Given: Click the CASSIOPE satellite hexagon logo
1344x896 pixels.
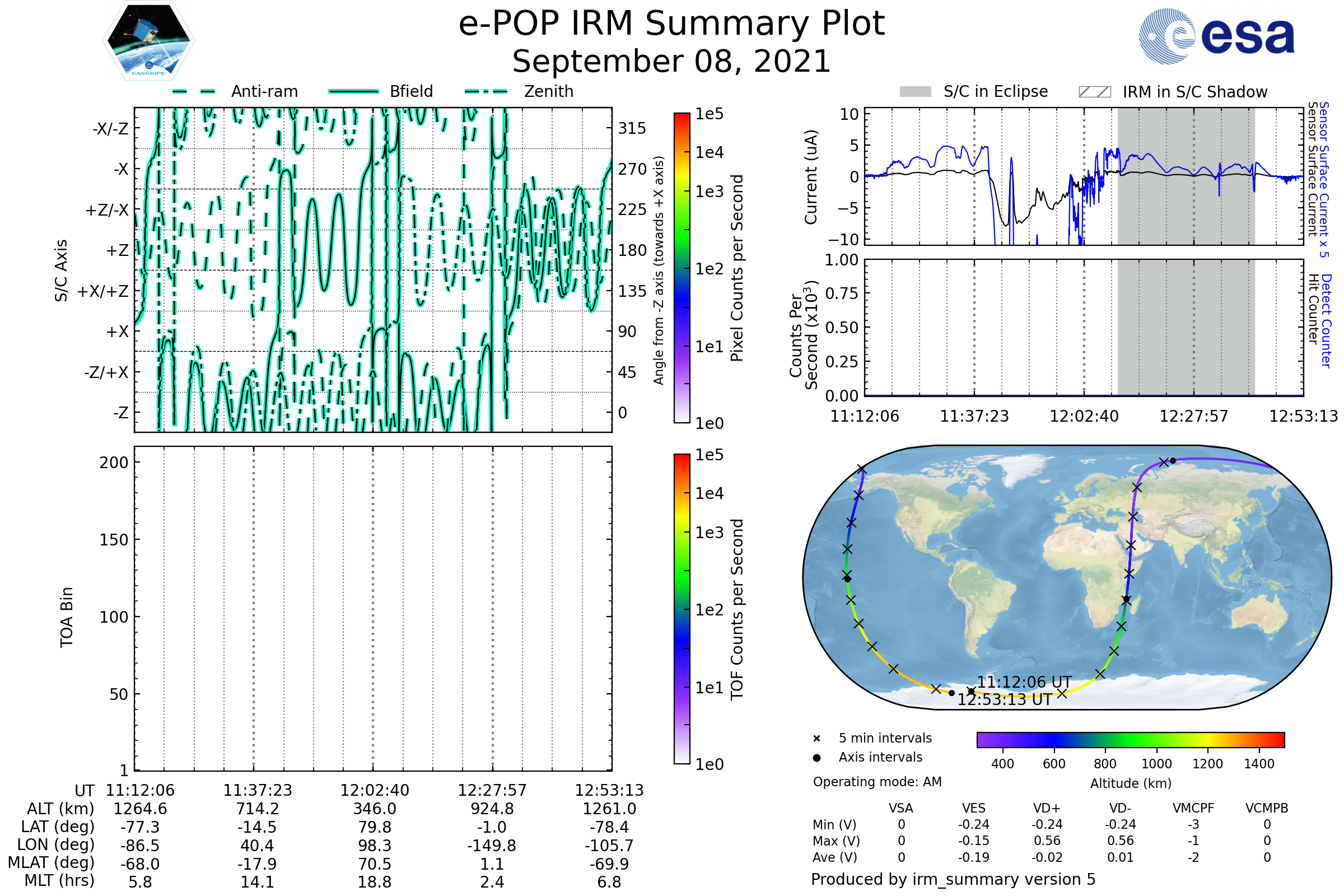Looking at the screenshot, I should click(x=148, y=41).
